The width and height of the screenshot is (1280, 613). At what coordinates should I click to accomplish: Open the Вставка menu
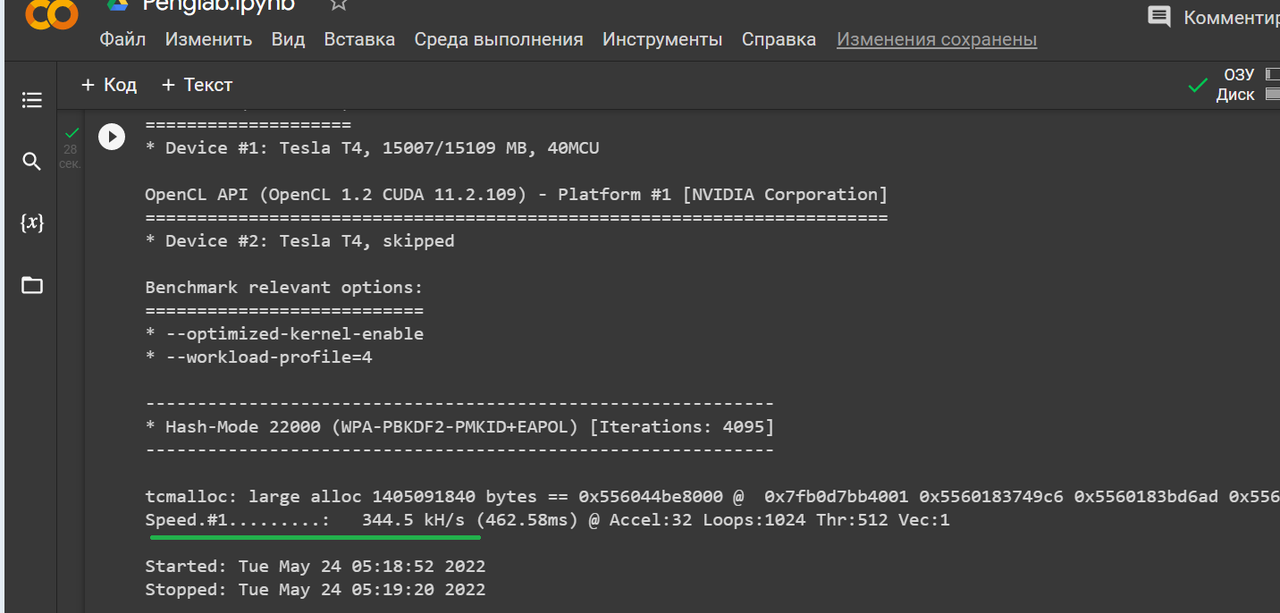[x=359, y=40]
